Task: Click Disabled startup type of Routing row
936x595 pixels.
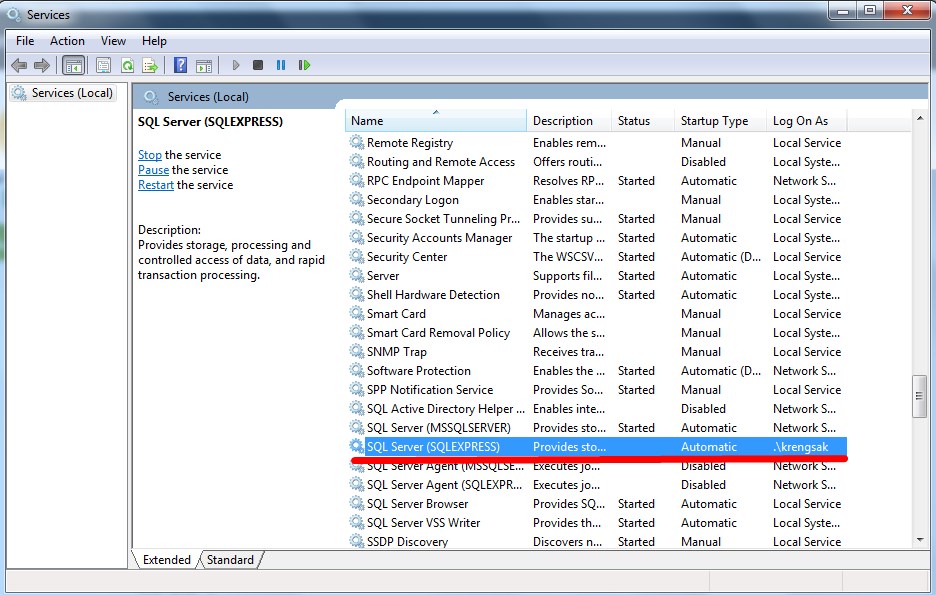Action: coord(703,161)
